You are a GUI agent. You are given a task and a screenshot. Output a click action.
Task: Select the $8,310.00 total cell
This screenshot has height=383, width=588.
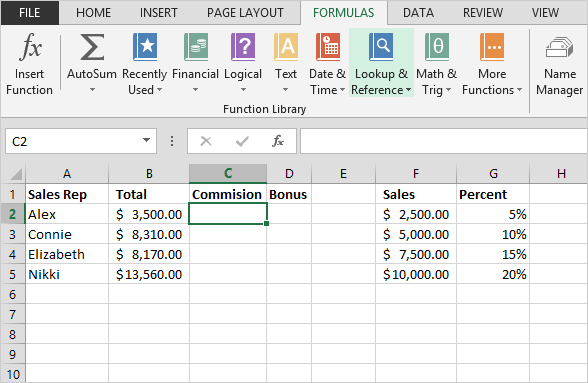[x=149, y=234]
